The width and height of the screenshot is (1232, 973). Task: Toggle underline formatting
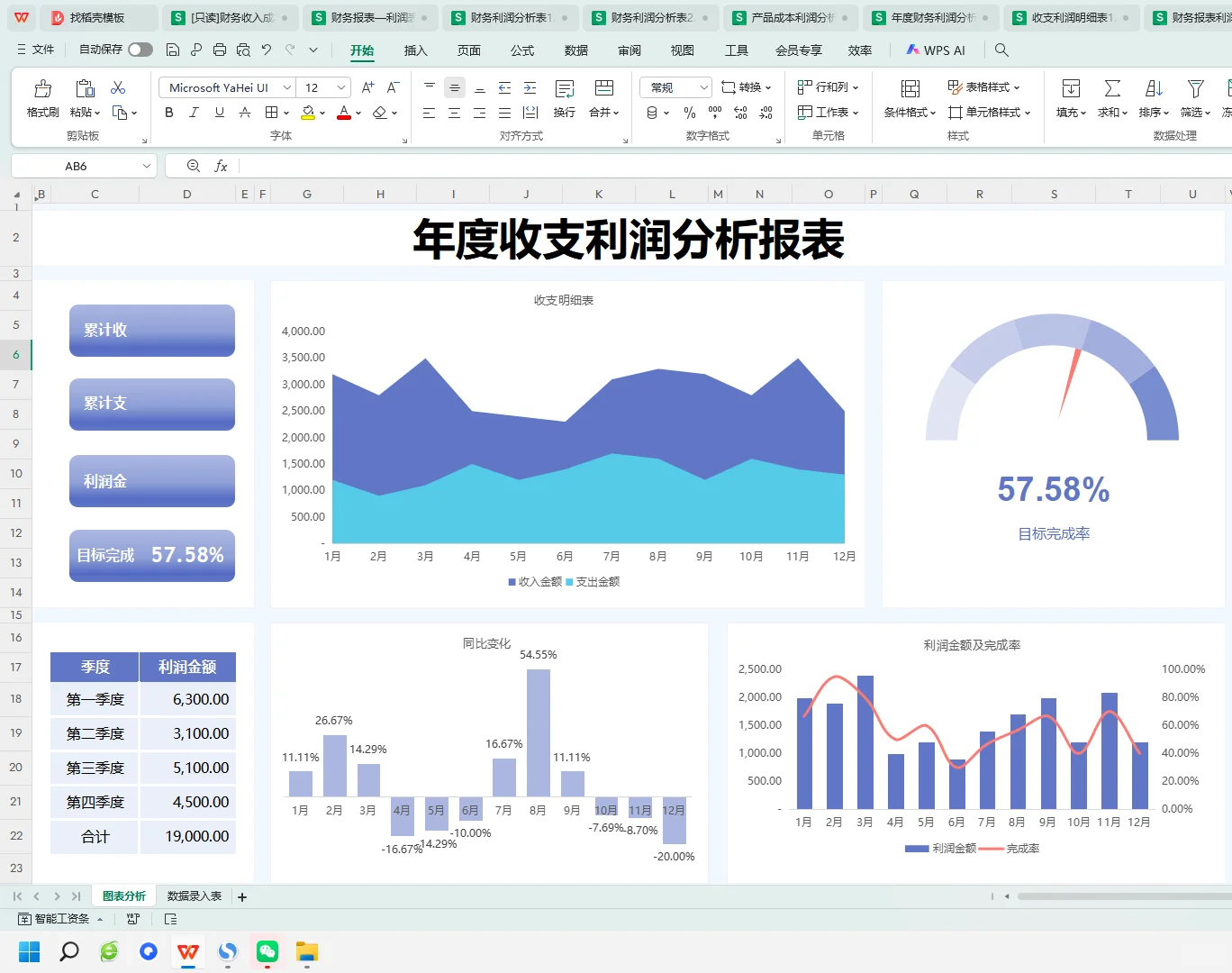click(220, 113)
